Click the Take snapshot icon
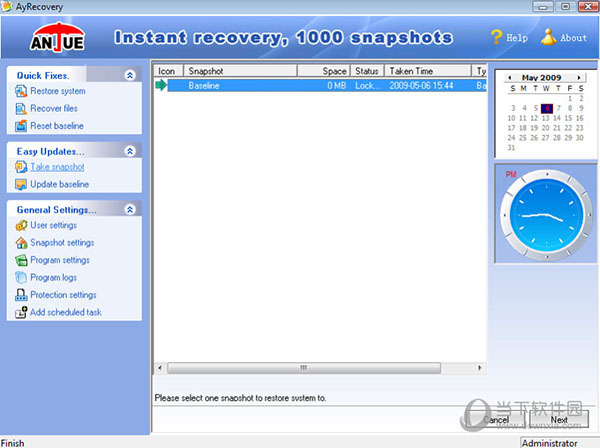 (21, 167)
